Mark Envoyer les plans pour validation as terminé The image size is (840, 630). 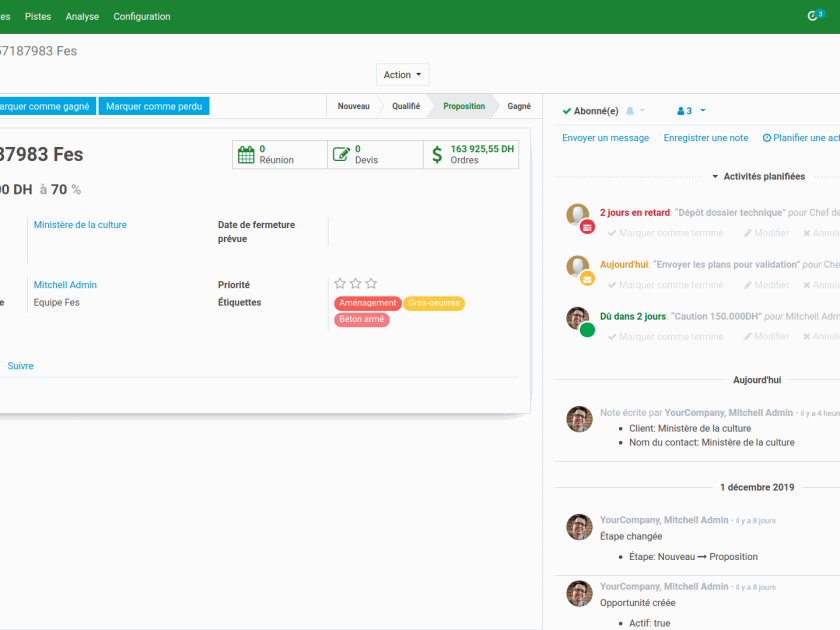click(666, 284)
